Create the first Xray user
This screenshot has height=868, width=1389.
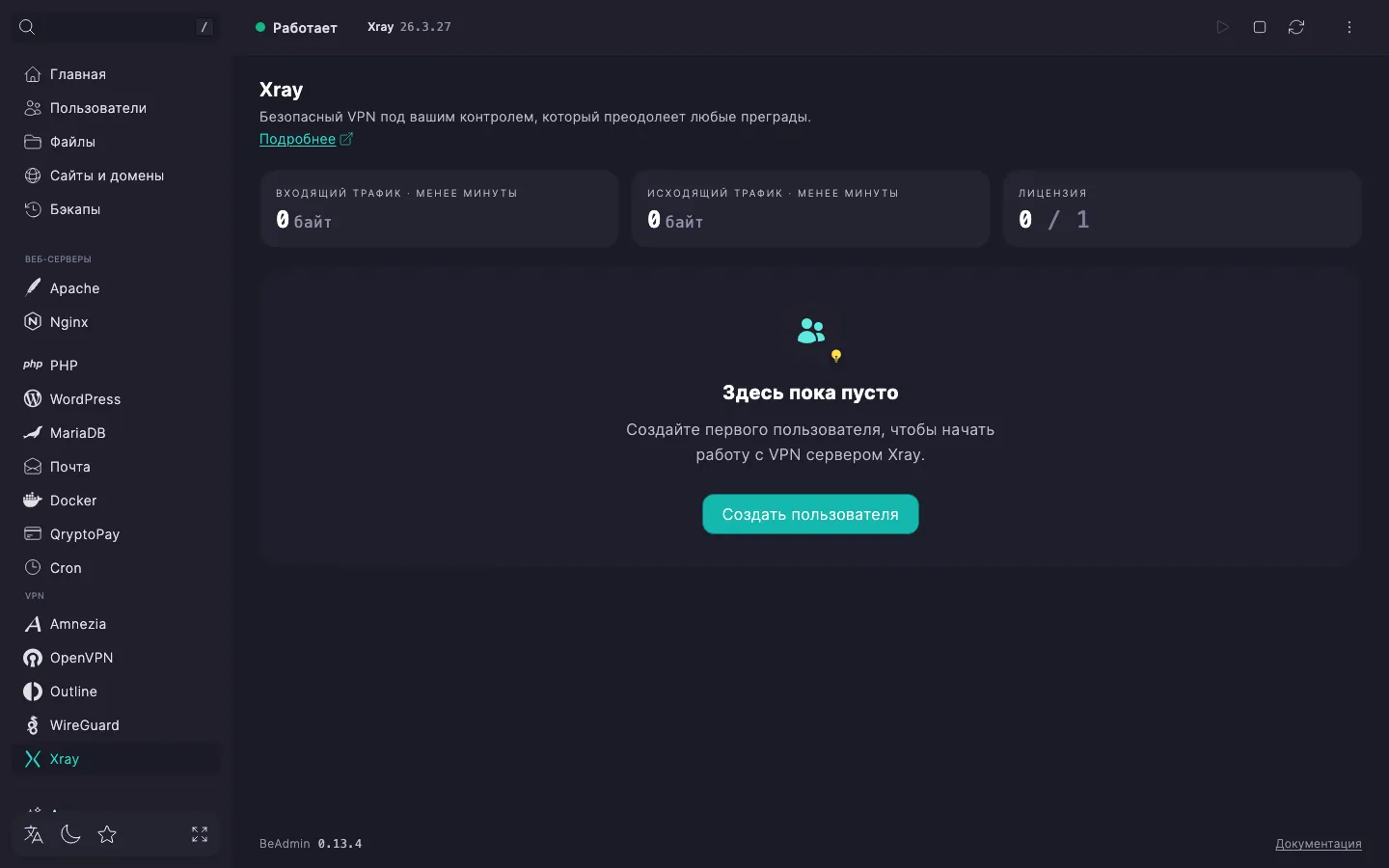[x=810, y=514]
